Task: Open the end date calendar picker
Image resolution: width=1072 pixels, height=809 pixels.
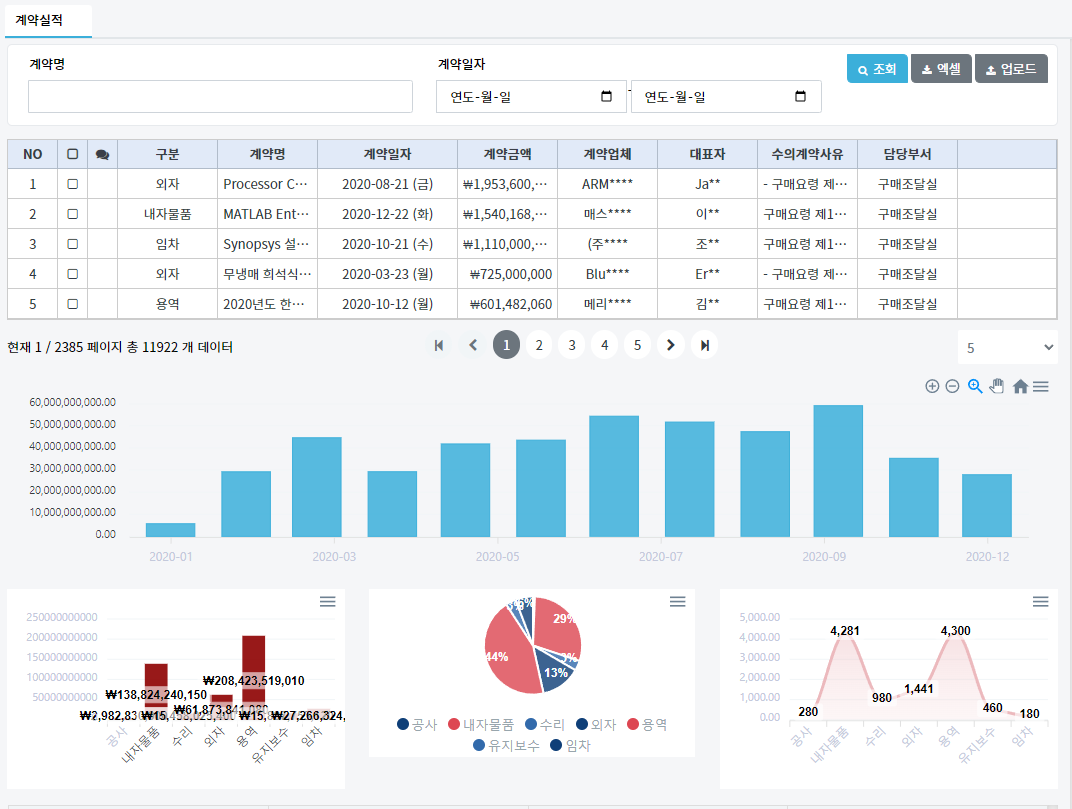Action: (x=800, y=97)
